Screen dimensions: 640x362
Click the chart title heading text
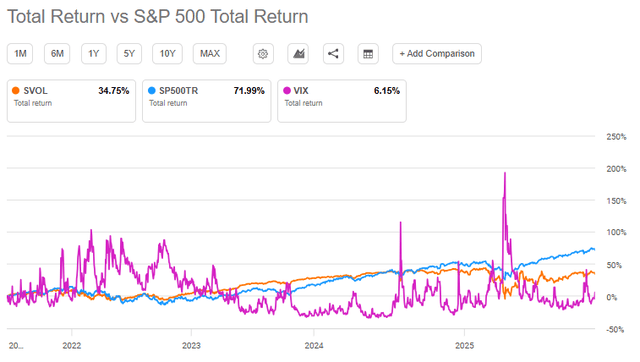pos(158,17)
